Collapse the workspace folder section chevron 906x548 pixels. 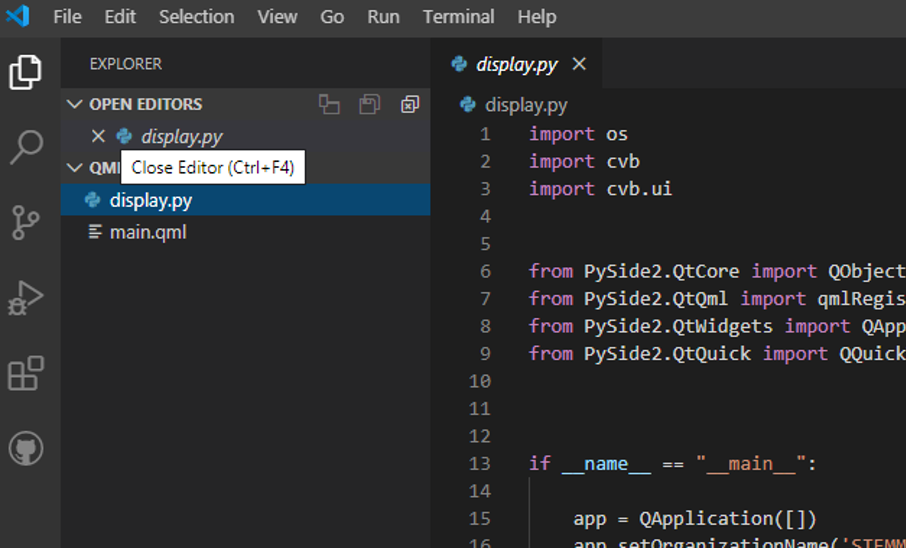[x=75, y=167]
